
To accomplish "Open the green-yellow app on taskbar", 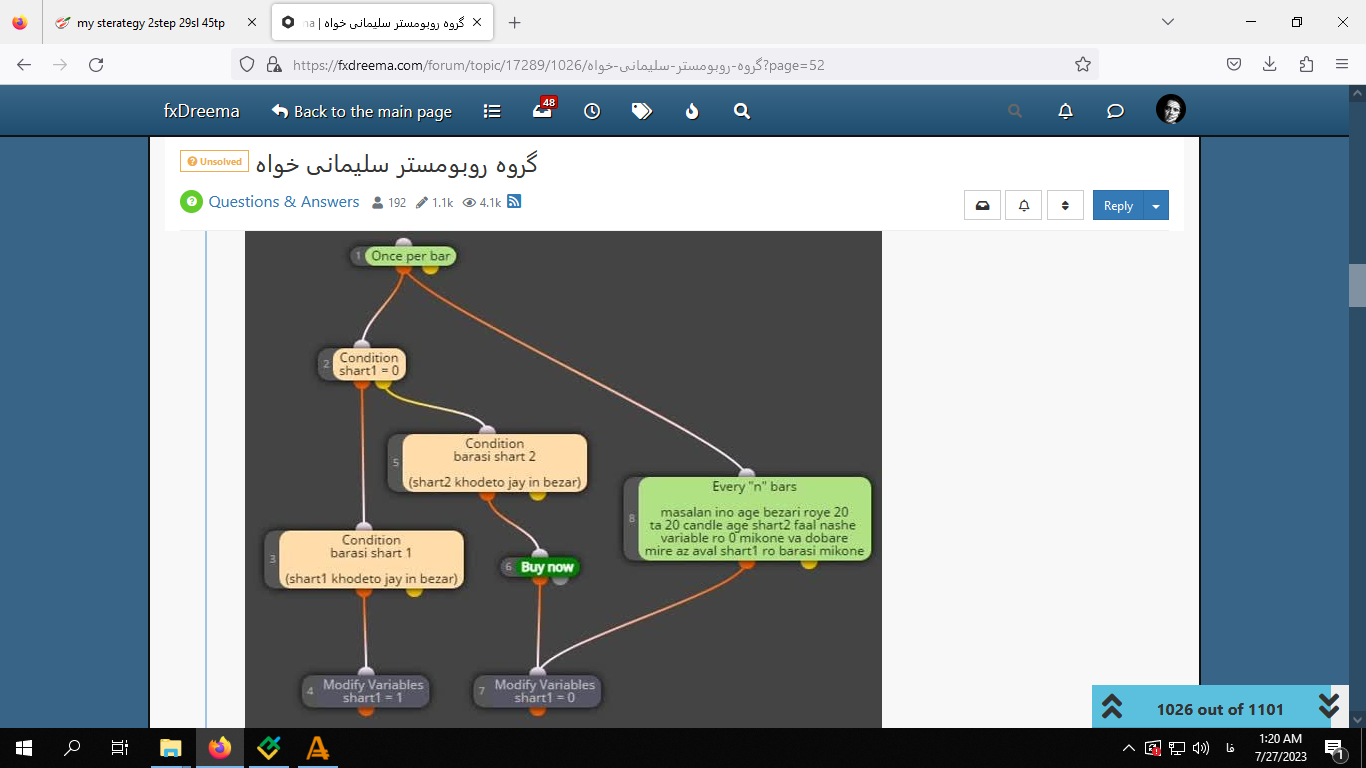I will tap(269, 748).
